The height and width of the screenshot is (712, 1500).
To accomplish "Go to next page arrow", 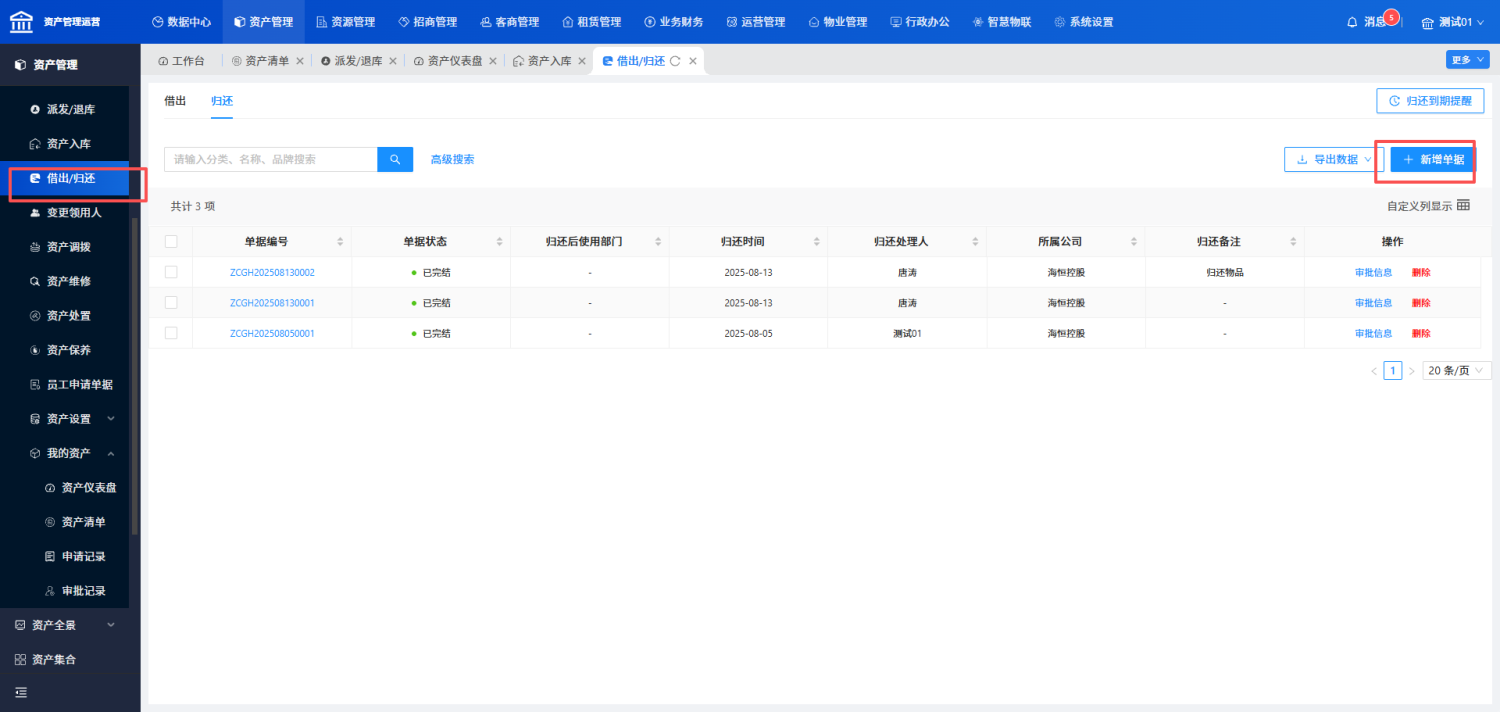I will [1411, 371].
